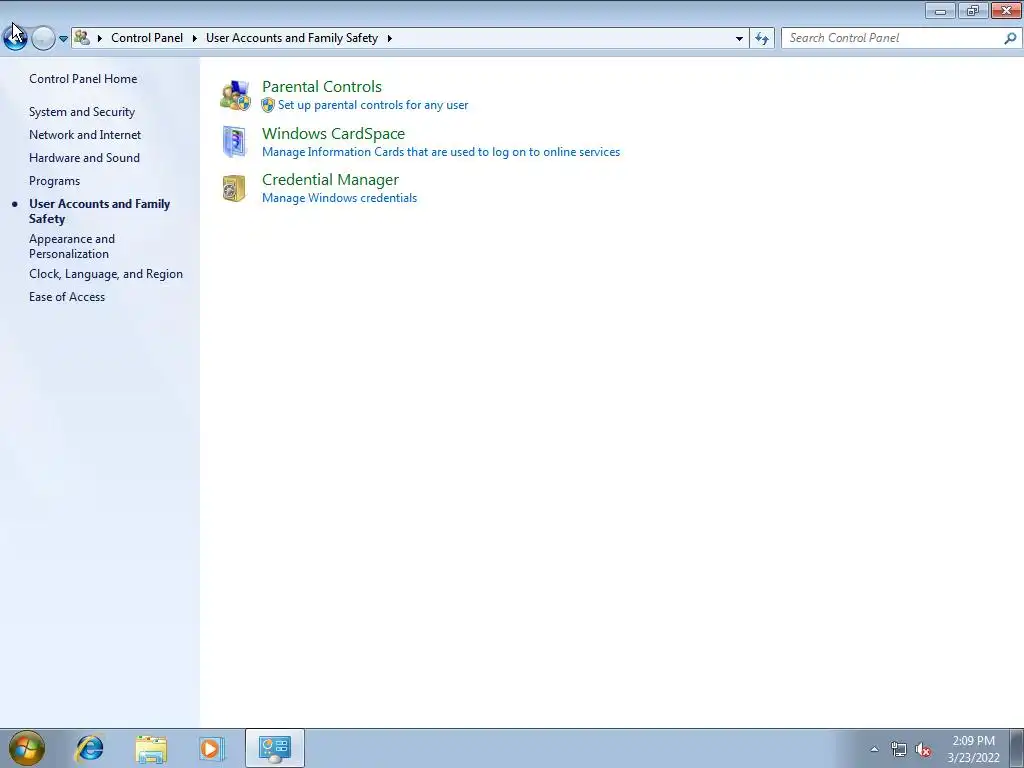
Task: Click the Credential Manager safe icon
Action: coord(234,188)
